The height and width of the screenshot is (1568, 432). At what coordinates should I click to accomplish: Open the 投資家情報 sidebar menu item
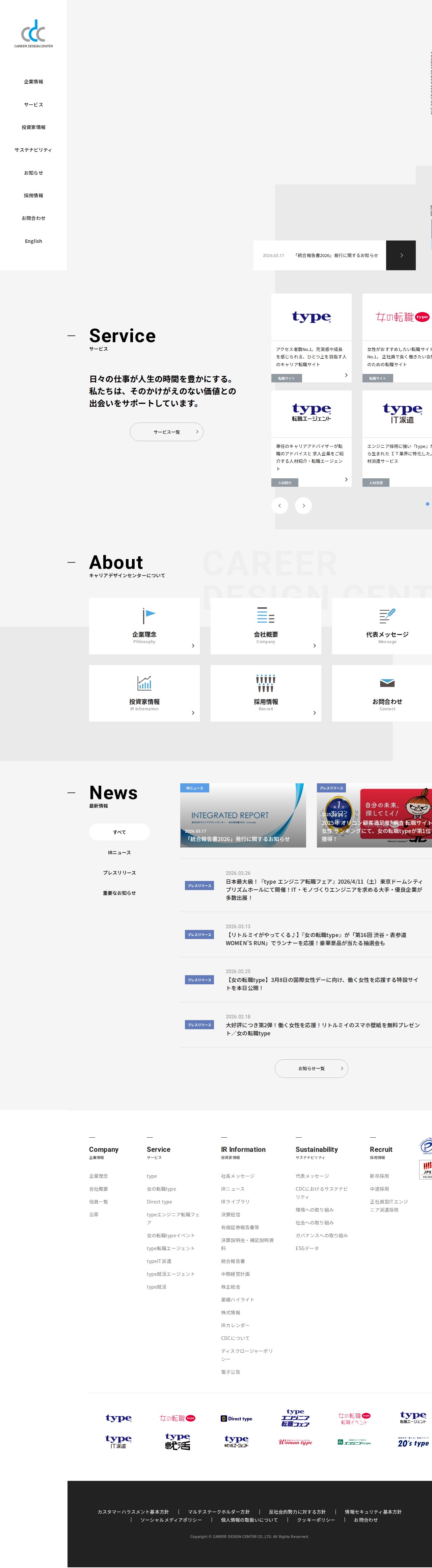(x=33, y=127)
